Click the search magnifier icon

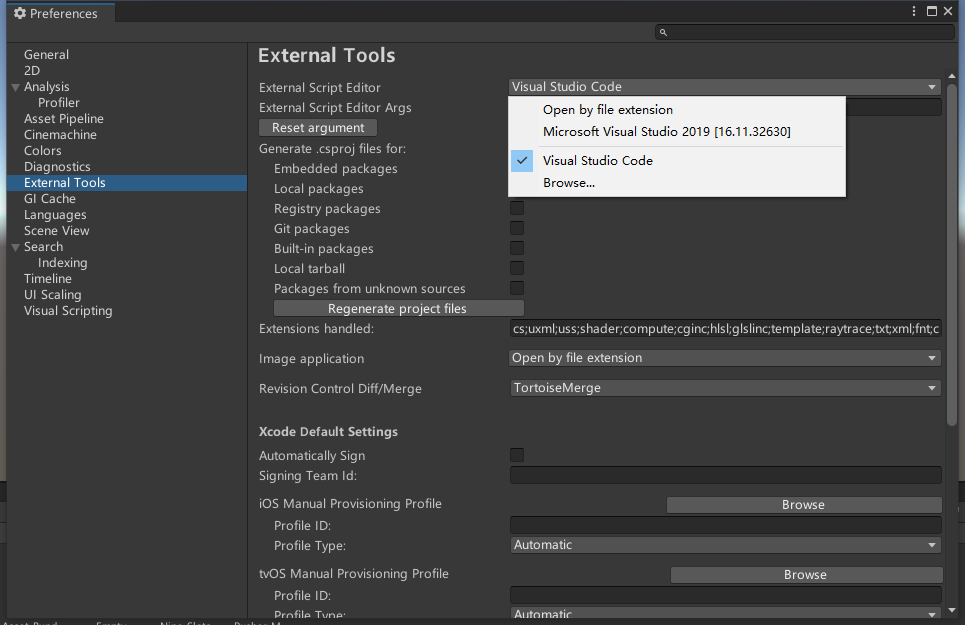(663, 32)
